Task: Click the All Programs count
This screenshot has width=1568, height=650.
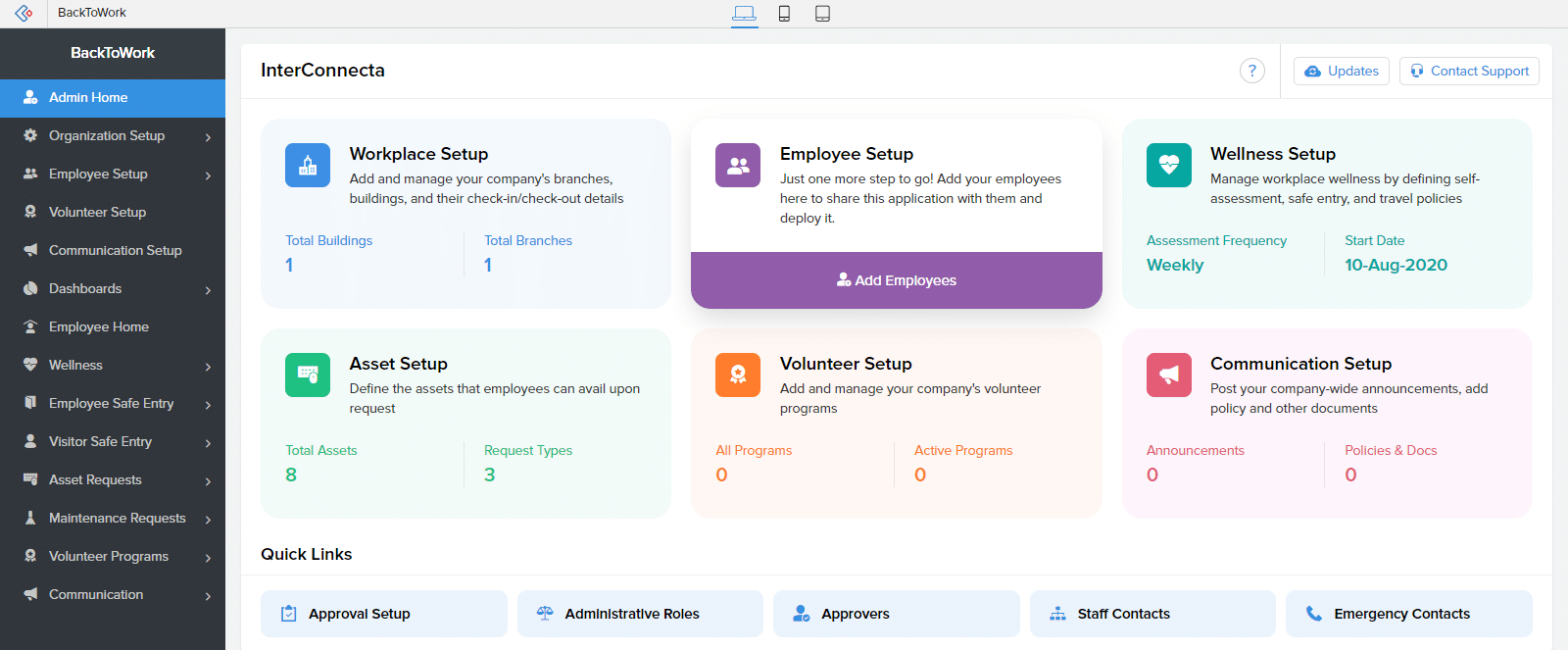Action: (x=721, y=475)
